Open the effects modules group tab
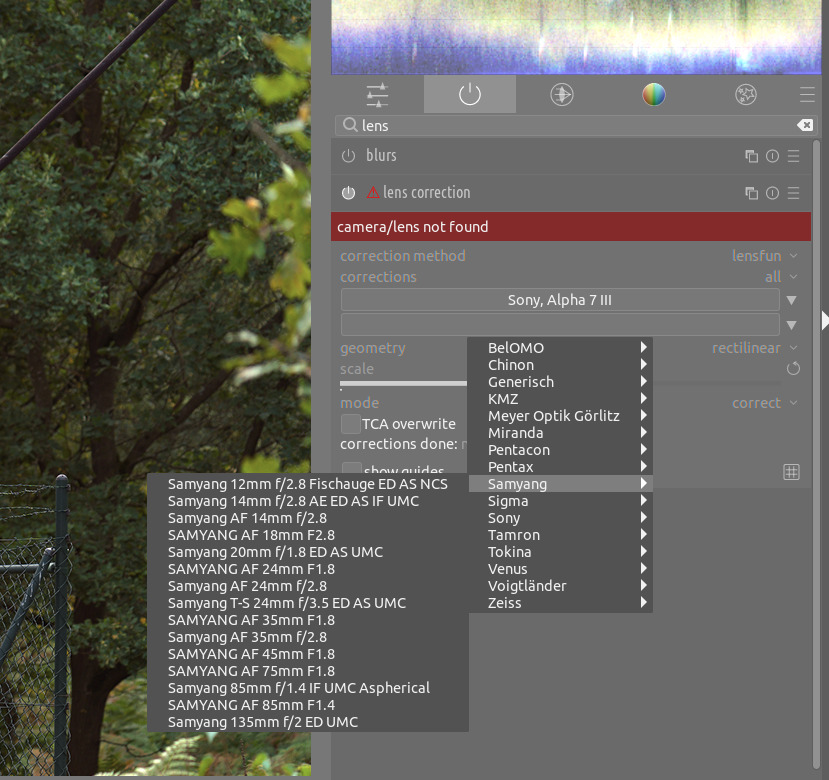This screenshot has height=780, width=829. coord(745,95)
